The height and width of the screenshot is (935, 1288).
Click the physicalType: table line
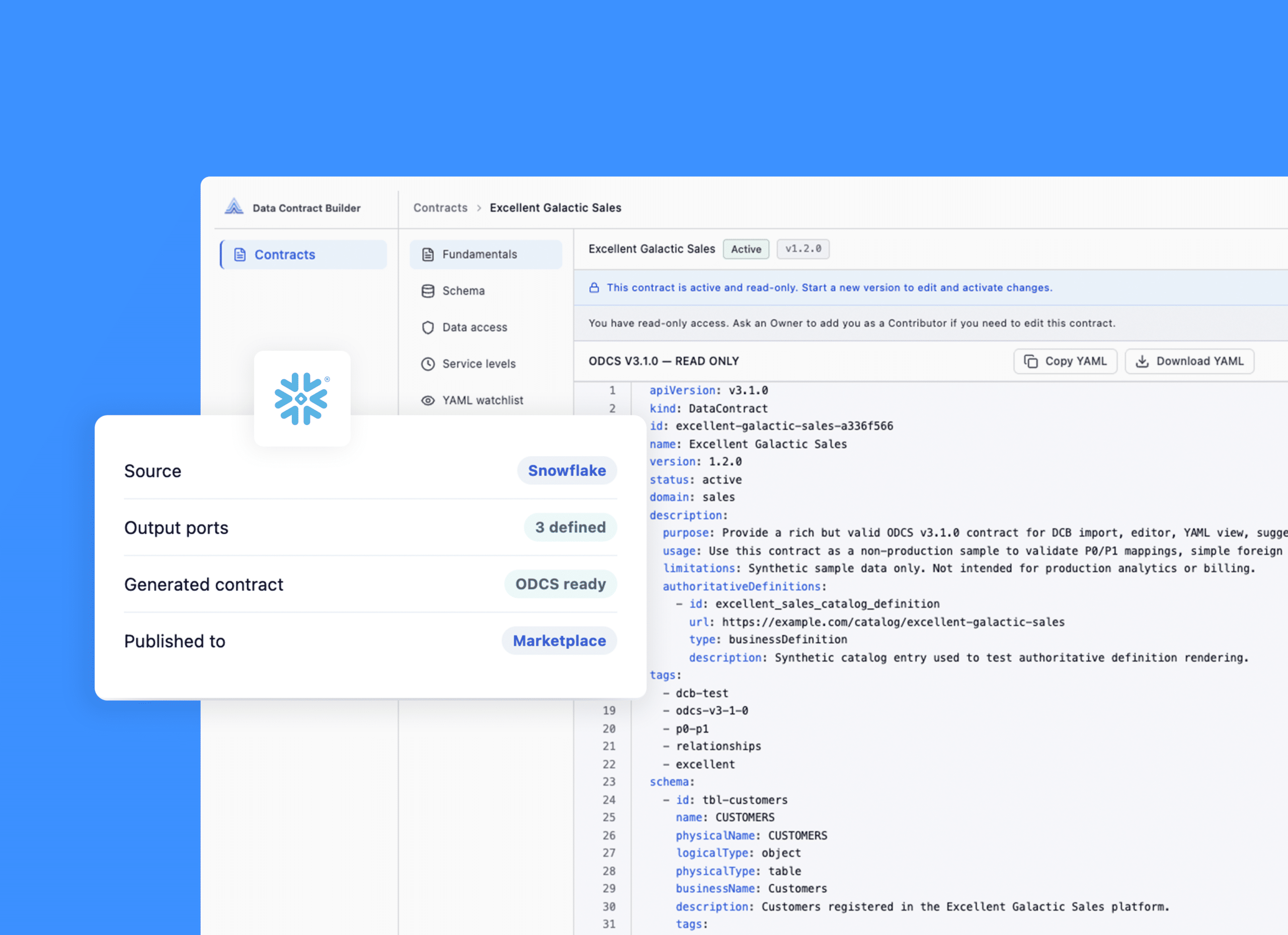point(738,872)
